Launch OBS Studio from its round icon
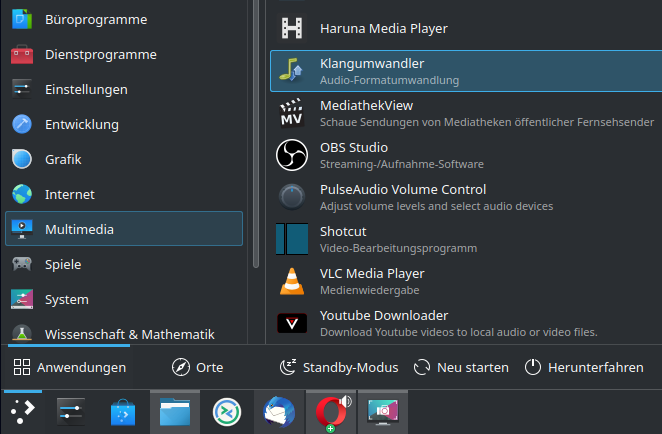This screenshot has width=662, height=434. [292, 155]
